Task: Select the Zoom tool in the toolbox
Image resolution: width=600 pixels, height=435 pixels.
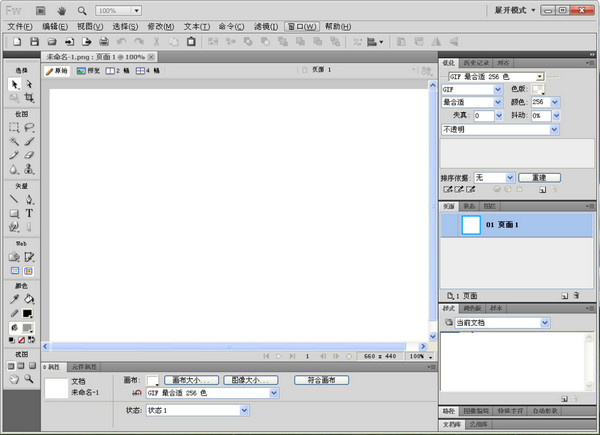Action: pyautogui.click(x=29, y=380)
